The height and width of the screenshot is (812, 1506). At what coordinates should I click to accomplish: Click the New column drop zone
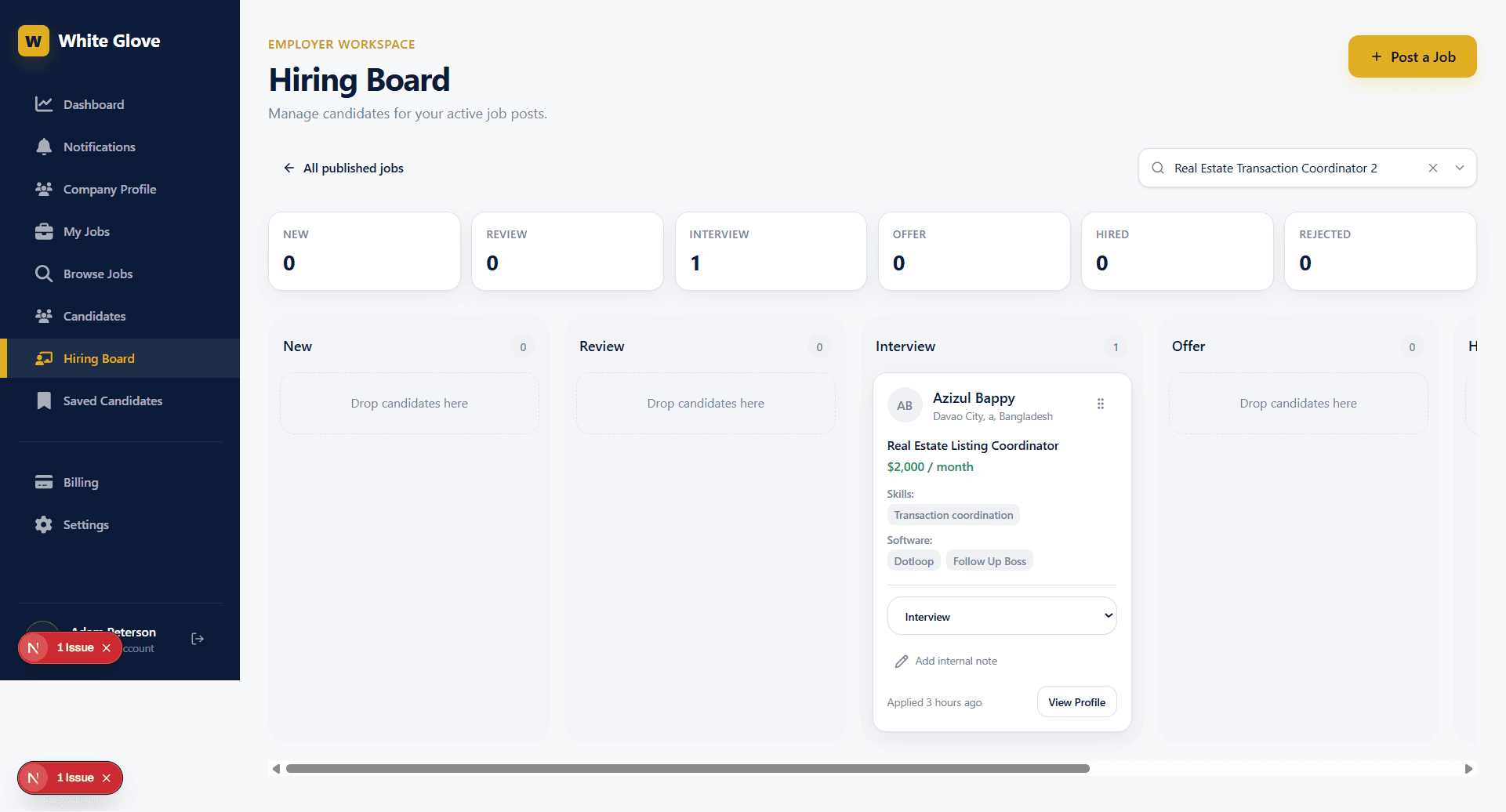pos(409,403)
